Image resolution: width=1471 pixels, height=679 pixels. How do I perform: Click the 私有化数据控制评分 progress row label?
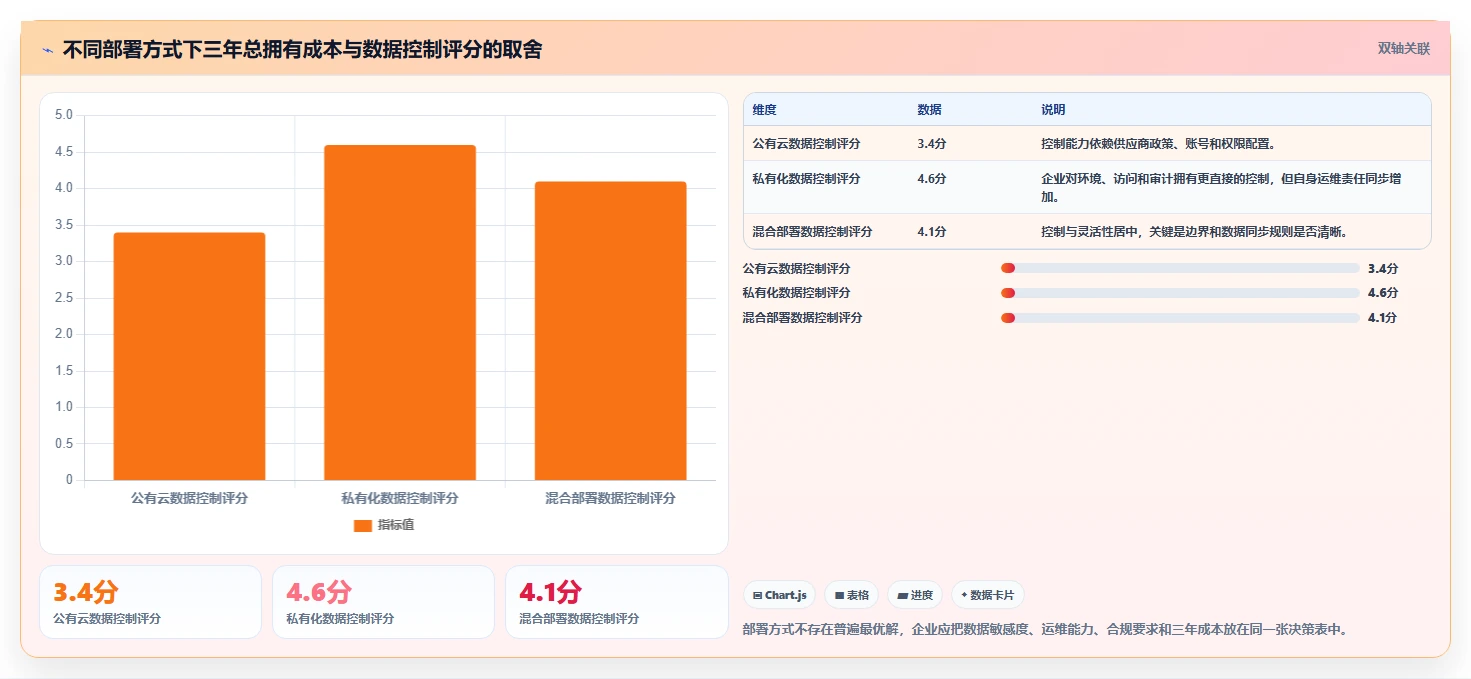(796, 292)
